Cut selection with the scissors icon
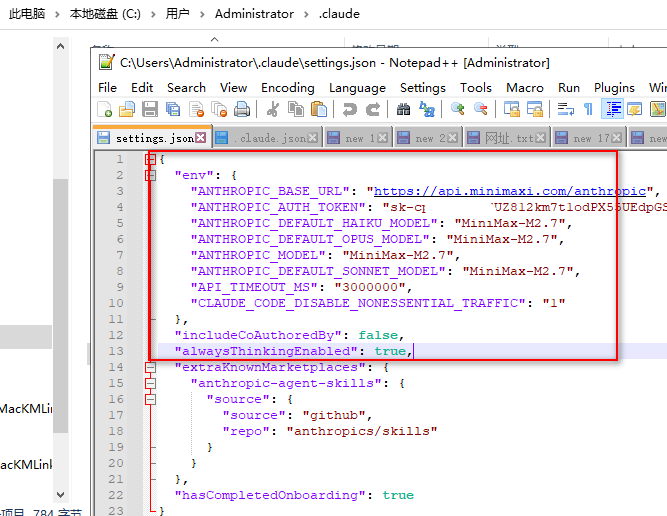Screen dimensions: 667x516 pos(273,109)
